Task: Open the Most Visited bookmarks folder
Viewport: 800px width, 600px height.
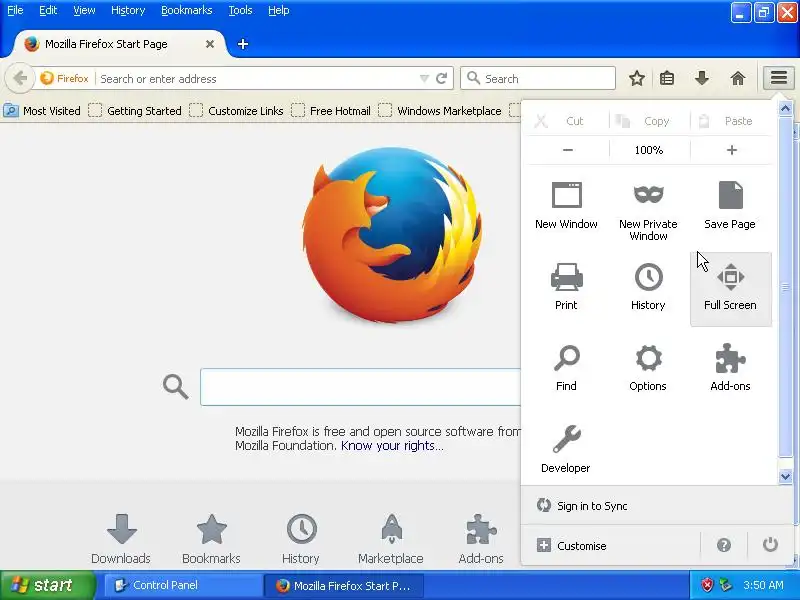Action: coord(42,111)
